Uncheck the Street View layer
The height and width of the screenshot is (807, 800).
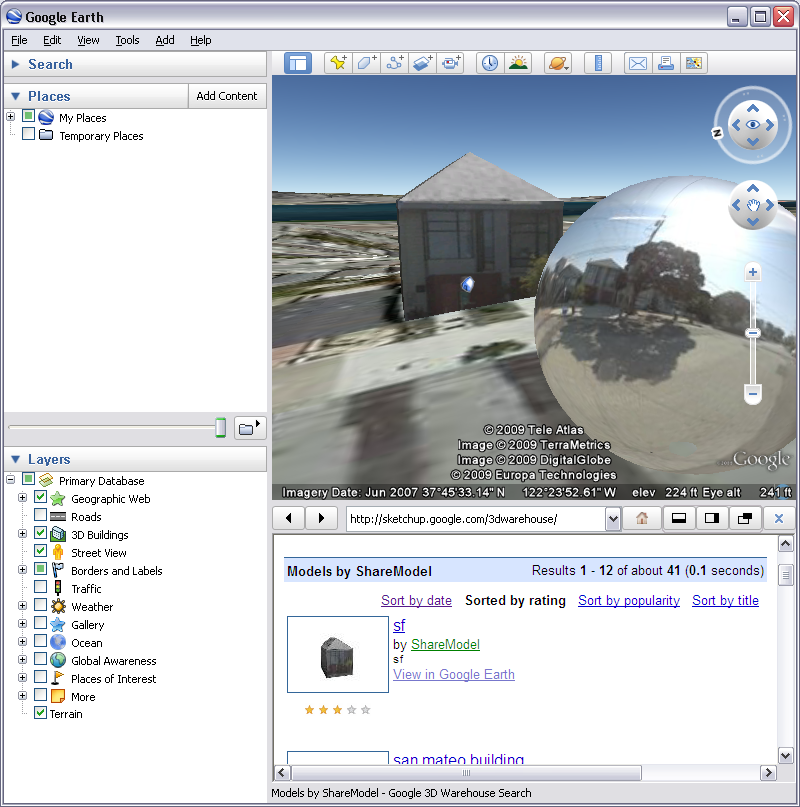click(41, 553)
